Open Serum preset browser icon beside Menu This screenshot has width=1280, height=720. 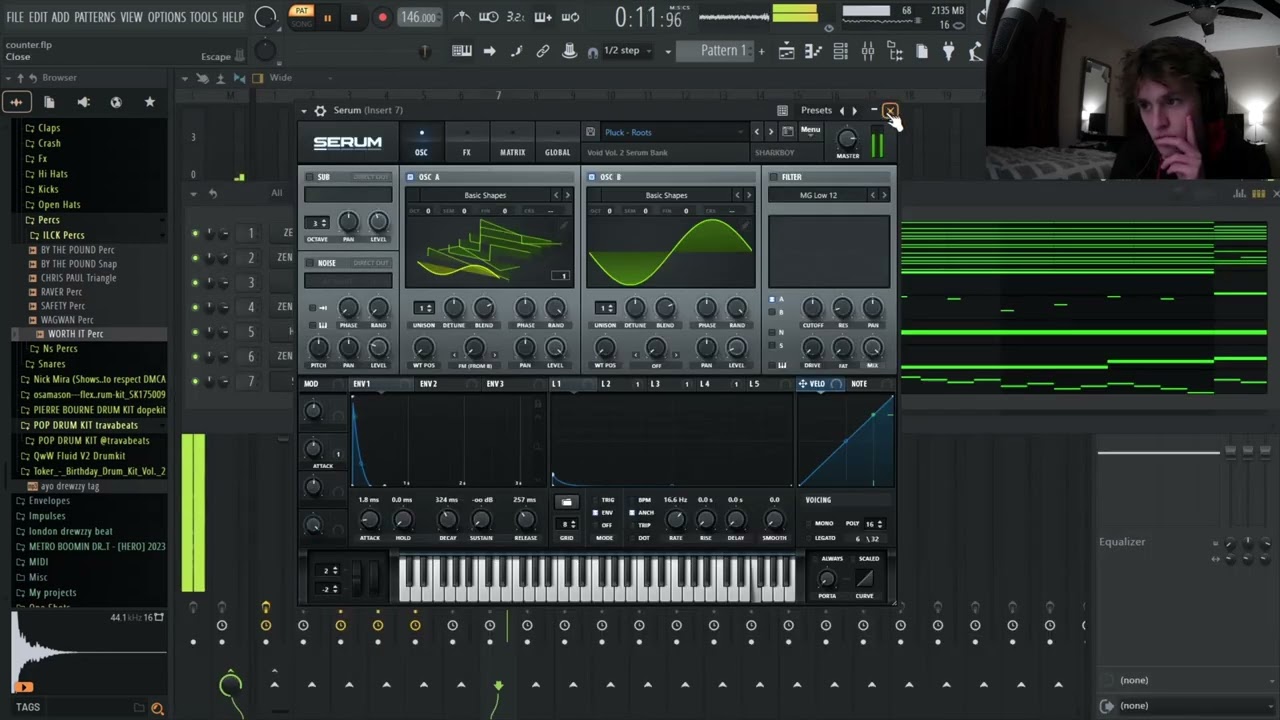point(788,131)
